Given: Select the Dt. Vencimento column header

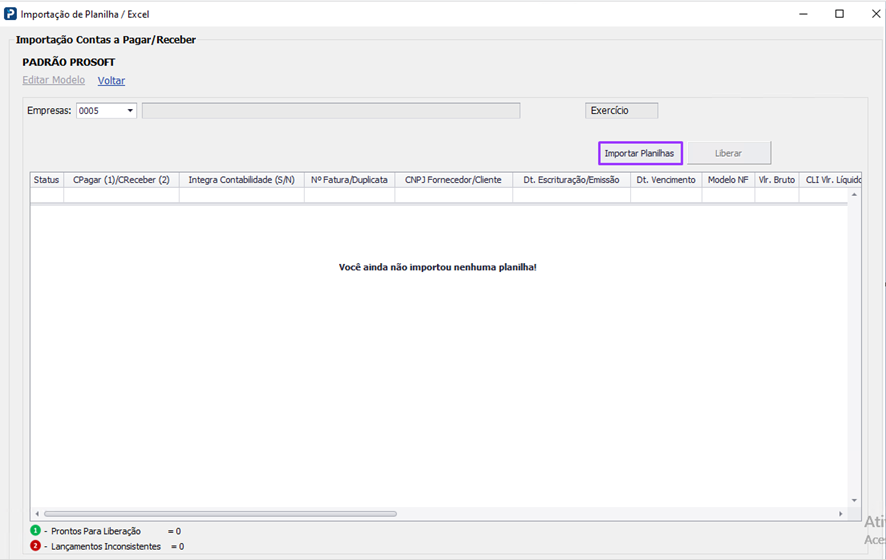Looking at the screenshot, I should pyautogui.click(x=666, y=180).
